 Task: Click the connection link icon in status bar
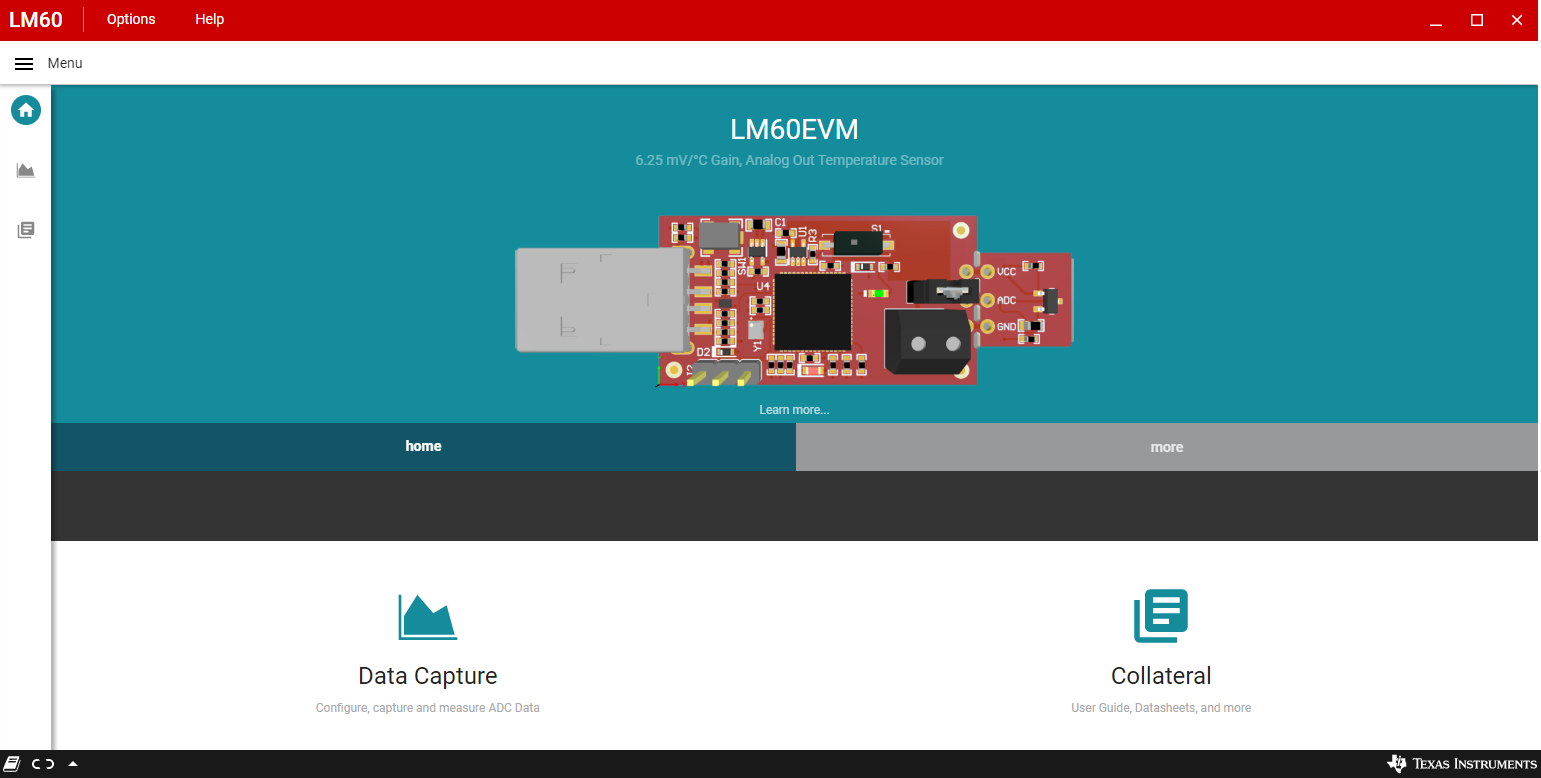43,764
